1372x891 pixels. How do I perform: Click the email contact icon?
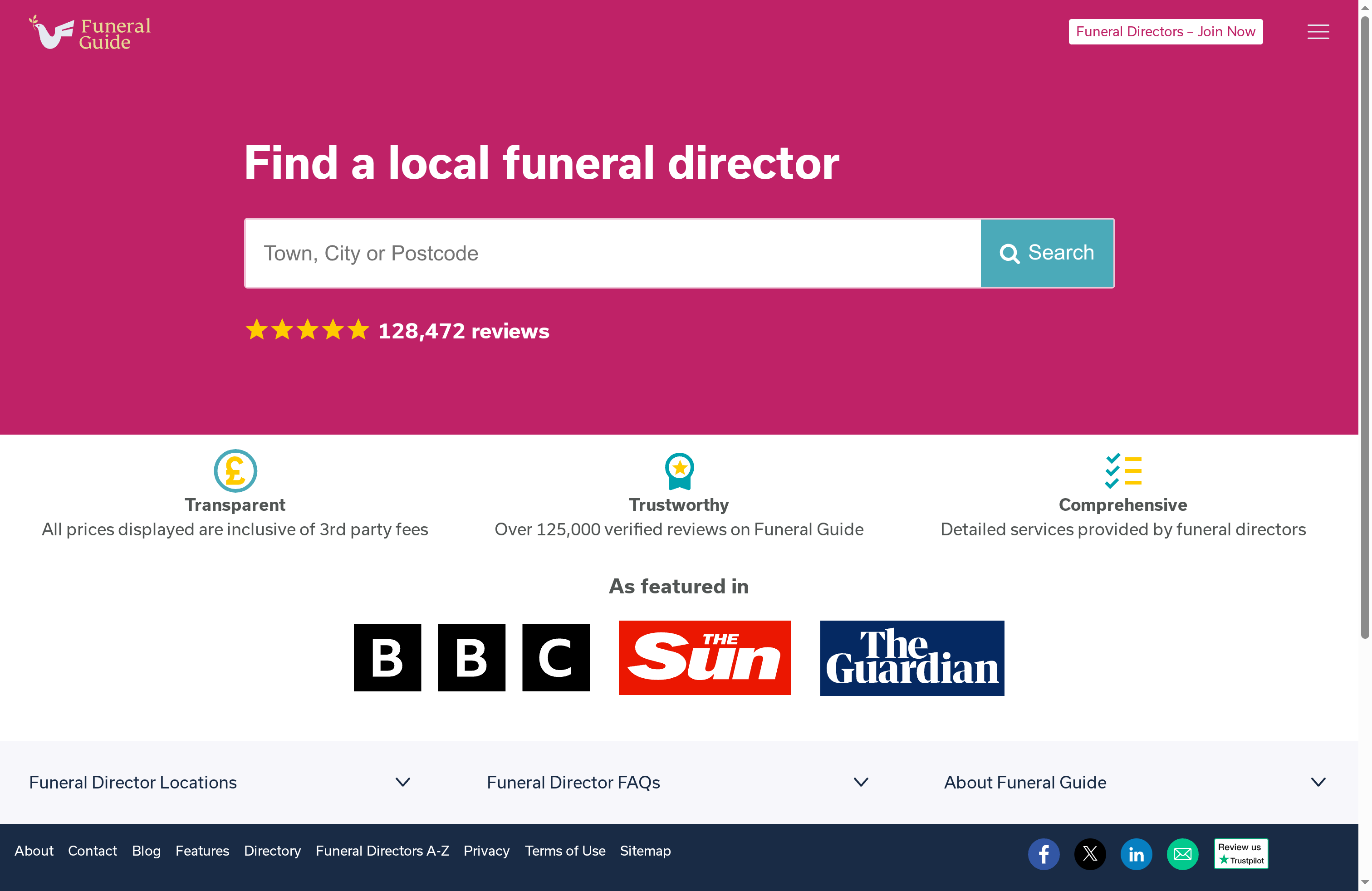point(1182,854)
